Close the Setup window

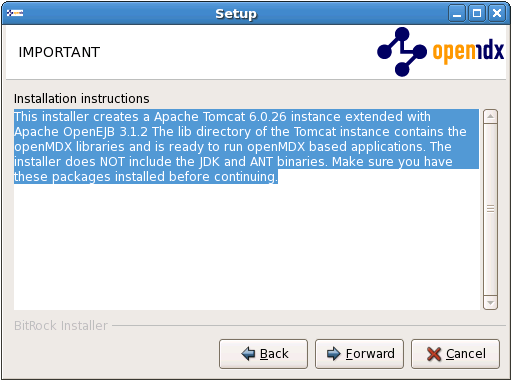(x=497, y=14)
